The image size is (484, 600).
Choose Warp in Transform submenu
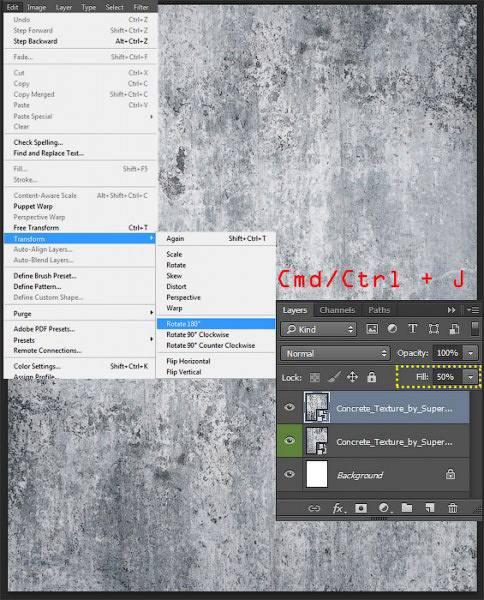[216, 308]
